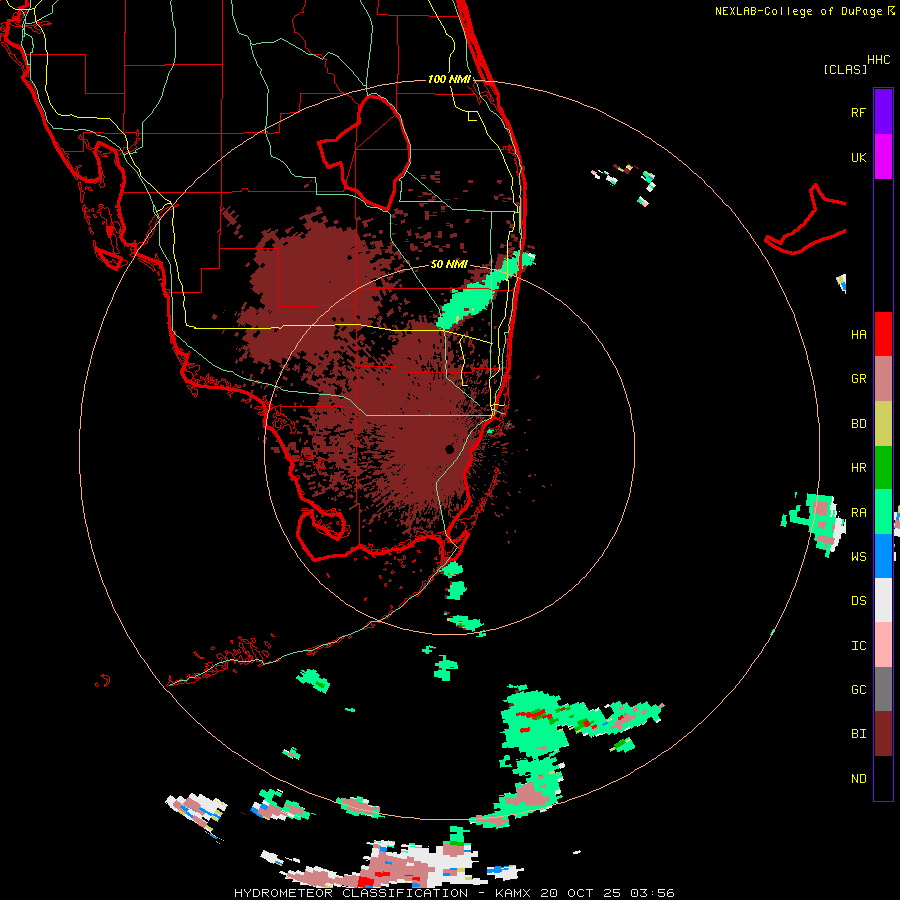The height and width of the screenshot is (900, 900).
Task: Click the HR dark green legend swatch
Action: 883,468
